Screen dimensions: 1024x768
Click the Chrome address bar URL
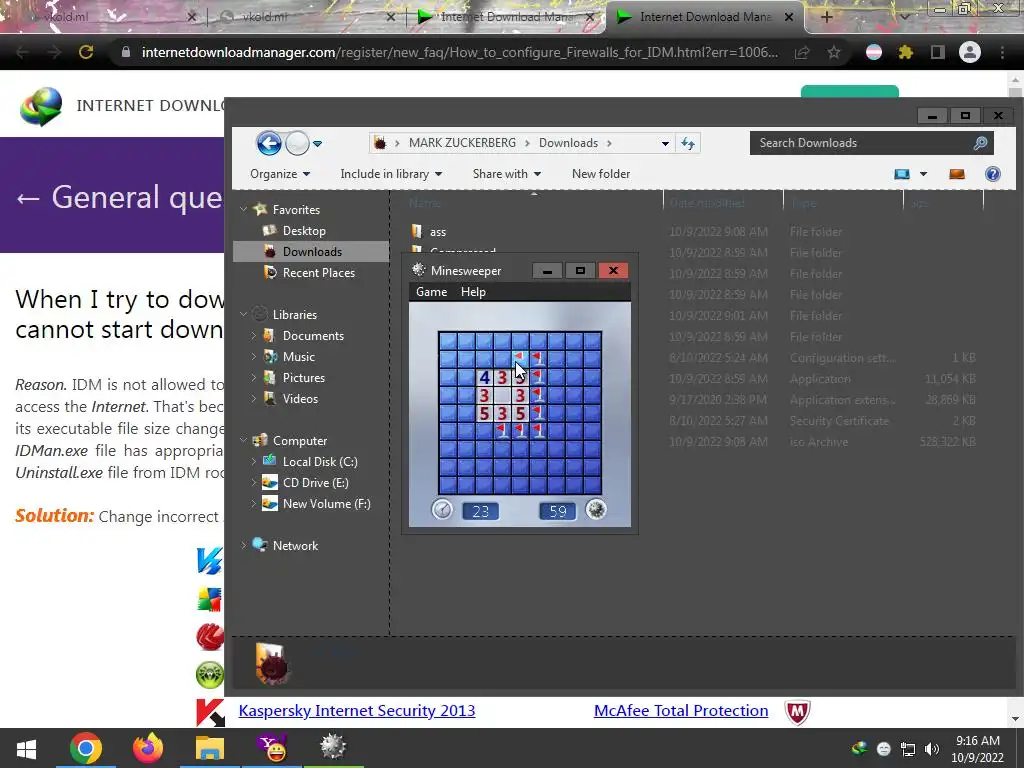point(460,52)
